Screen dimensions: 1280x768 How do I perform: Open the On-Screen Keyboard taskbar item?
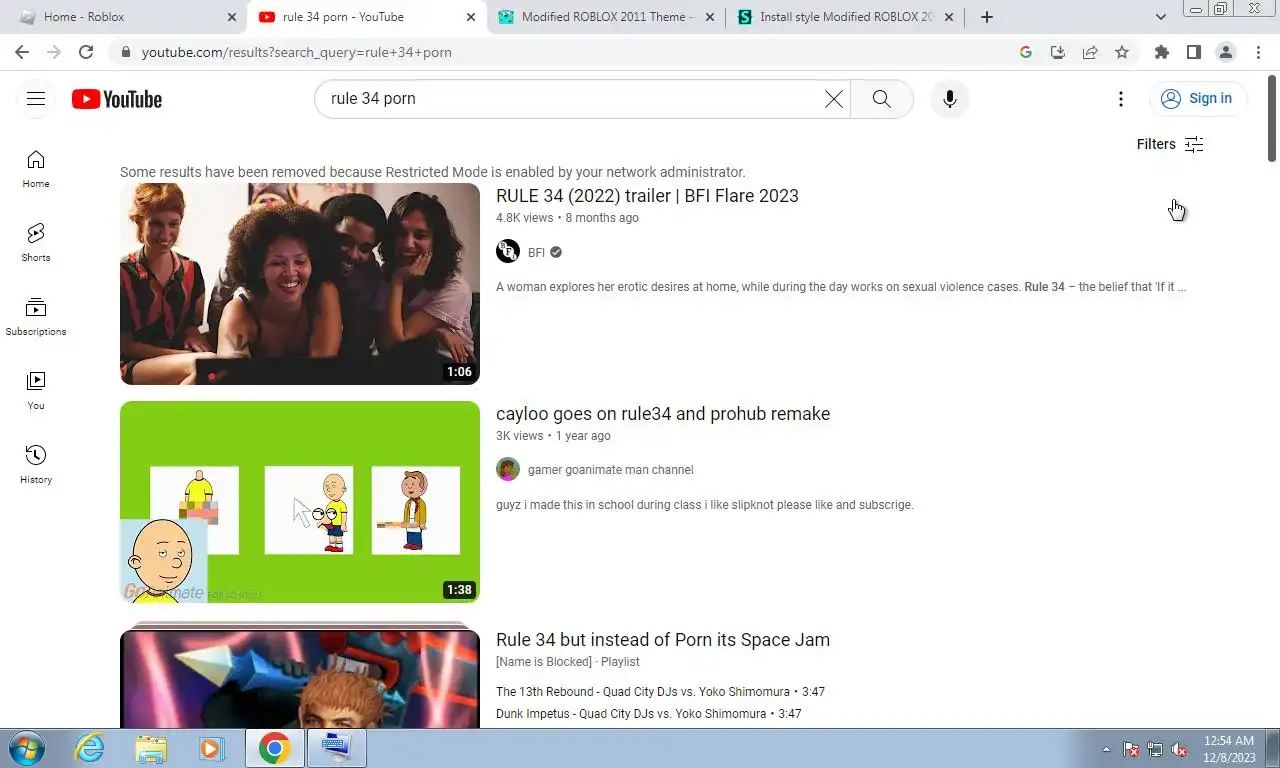(337, 748)
